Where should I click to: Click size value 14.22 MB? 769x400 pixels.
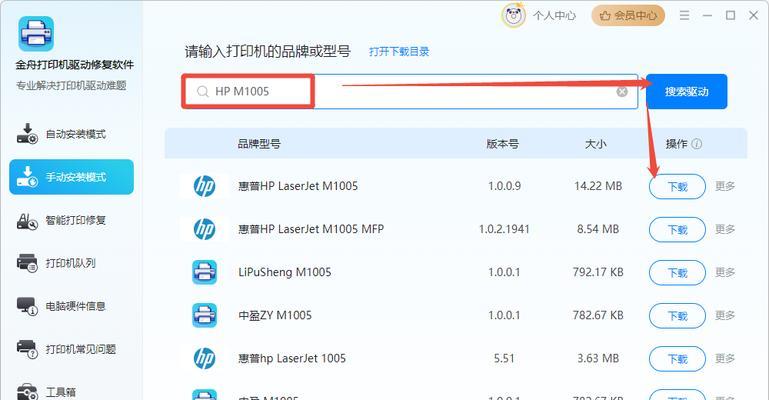tap(598, 186)
